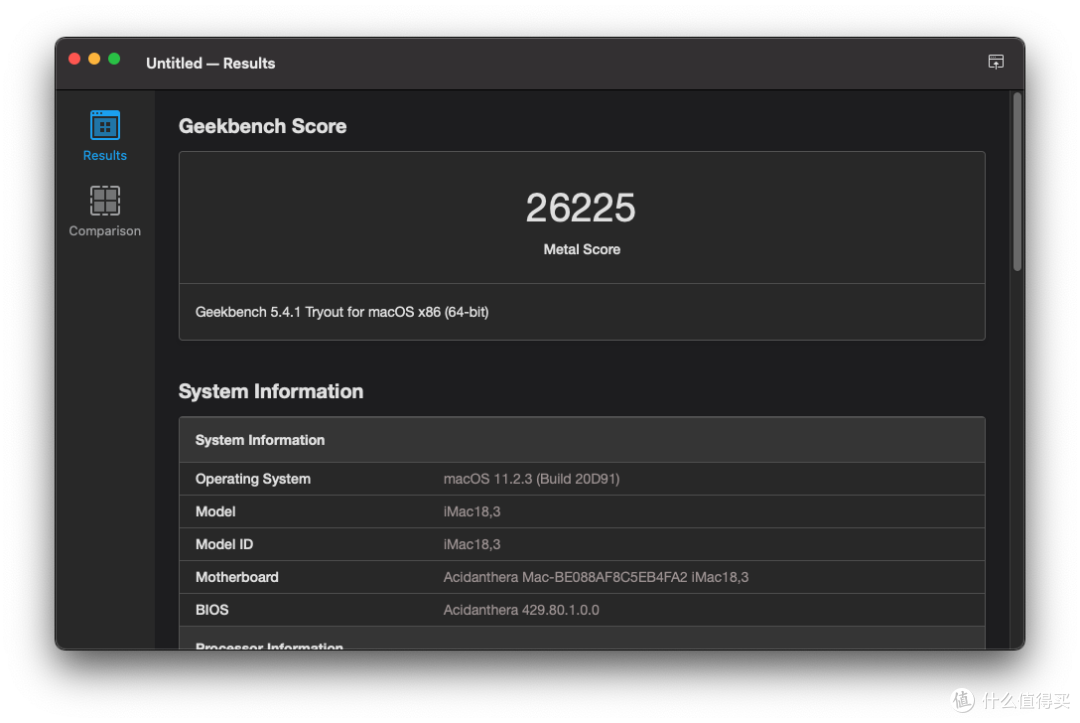This screenshot has width=1080, height=723.
Task: Click the iMac18,3 Model value
Action: coord(472,512)
